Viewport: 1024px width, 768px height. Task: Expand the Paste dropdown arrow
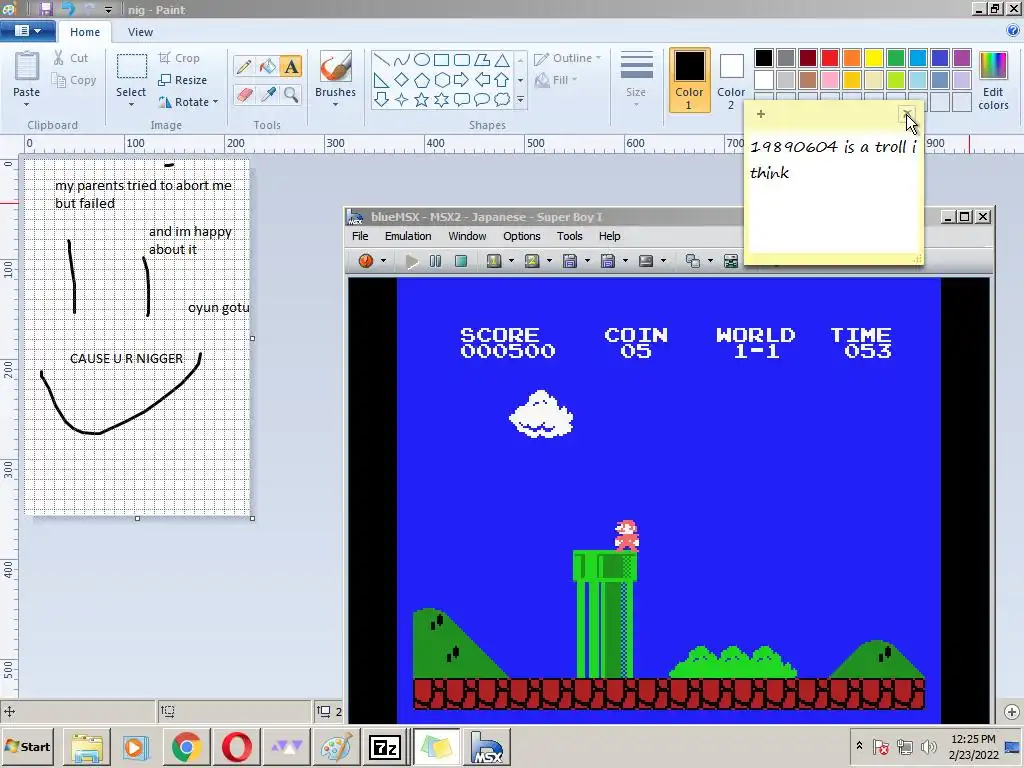(27, 104)
